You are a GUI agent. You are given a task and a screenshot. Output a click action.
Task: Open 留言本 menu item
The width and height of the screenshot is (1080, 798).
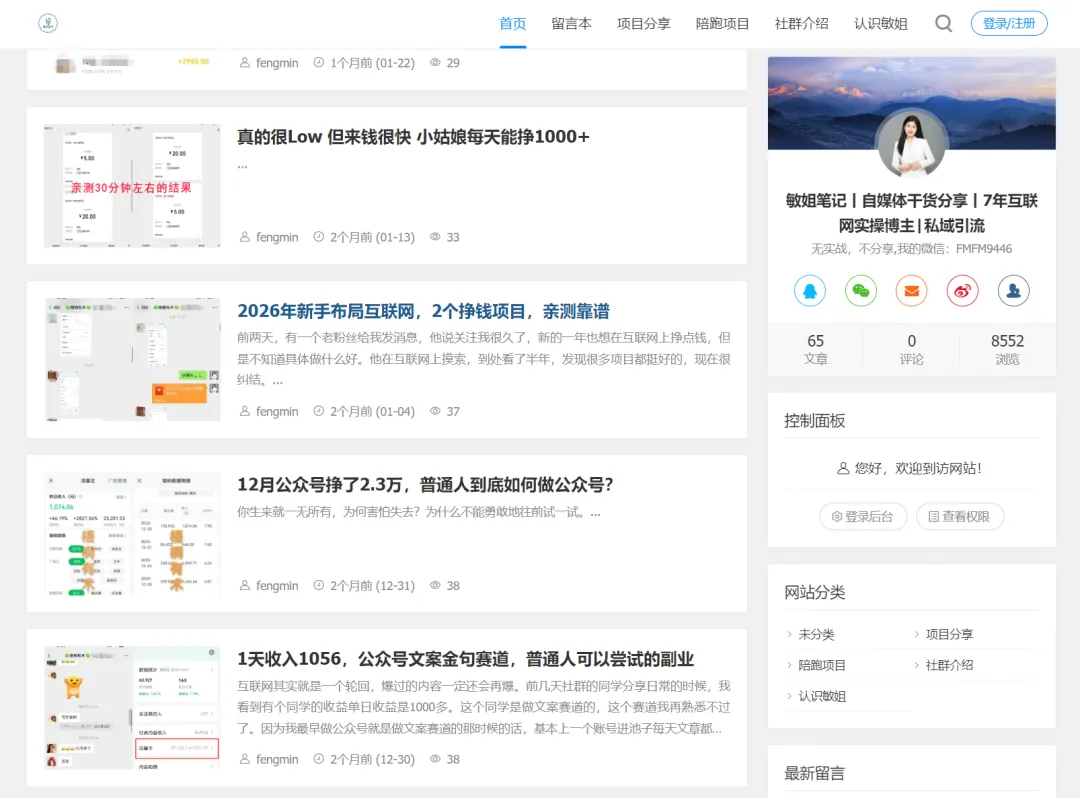[x=572, y=24]
